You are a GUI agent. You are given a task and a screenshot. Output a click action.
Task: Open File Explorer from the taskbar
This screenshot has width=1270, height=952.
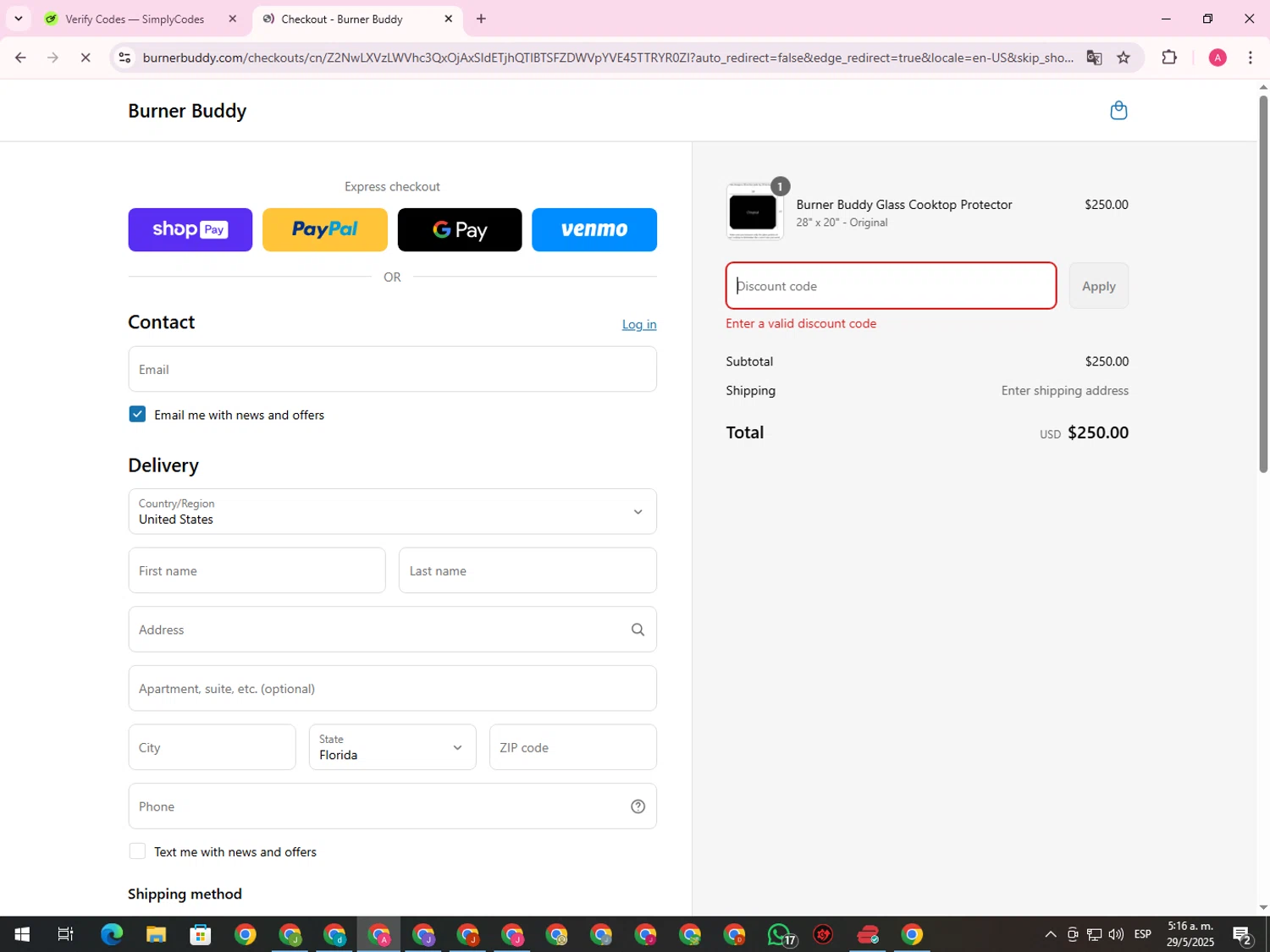156,934
